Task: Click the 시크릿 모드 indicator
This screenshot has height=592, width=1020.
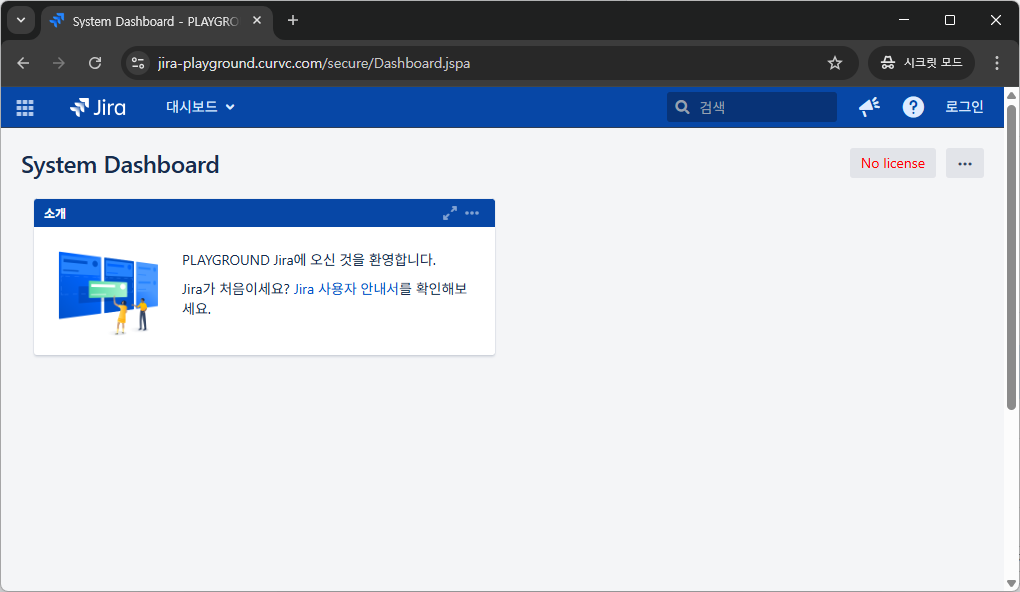Action: pyautogui.click(x=921, y=63)
